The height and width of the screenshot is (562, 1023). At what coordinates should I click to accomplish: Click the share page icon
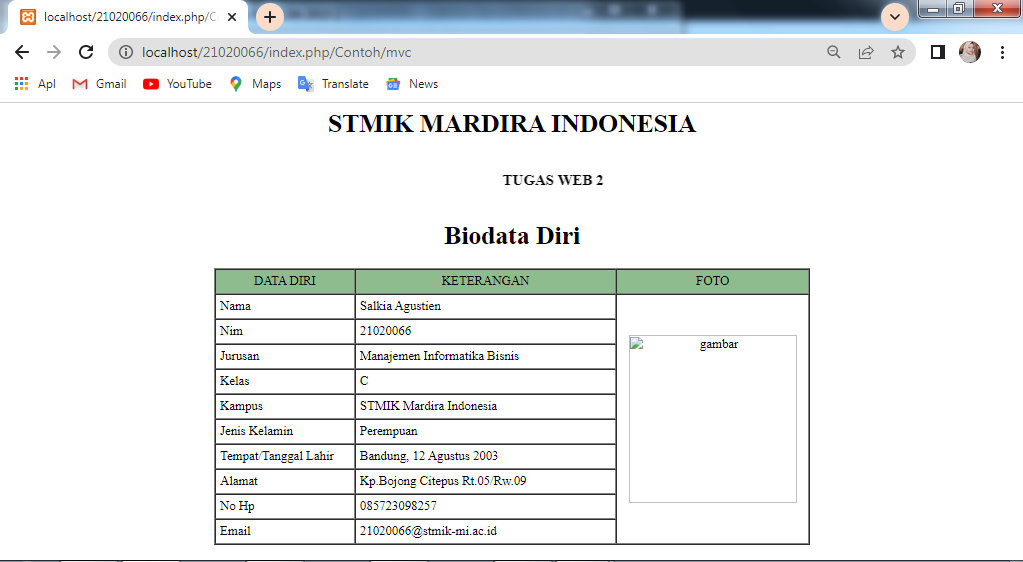[866, 52]
